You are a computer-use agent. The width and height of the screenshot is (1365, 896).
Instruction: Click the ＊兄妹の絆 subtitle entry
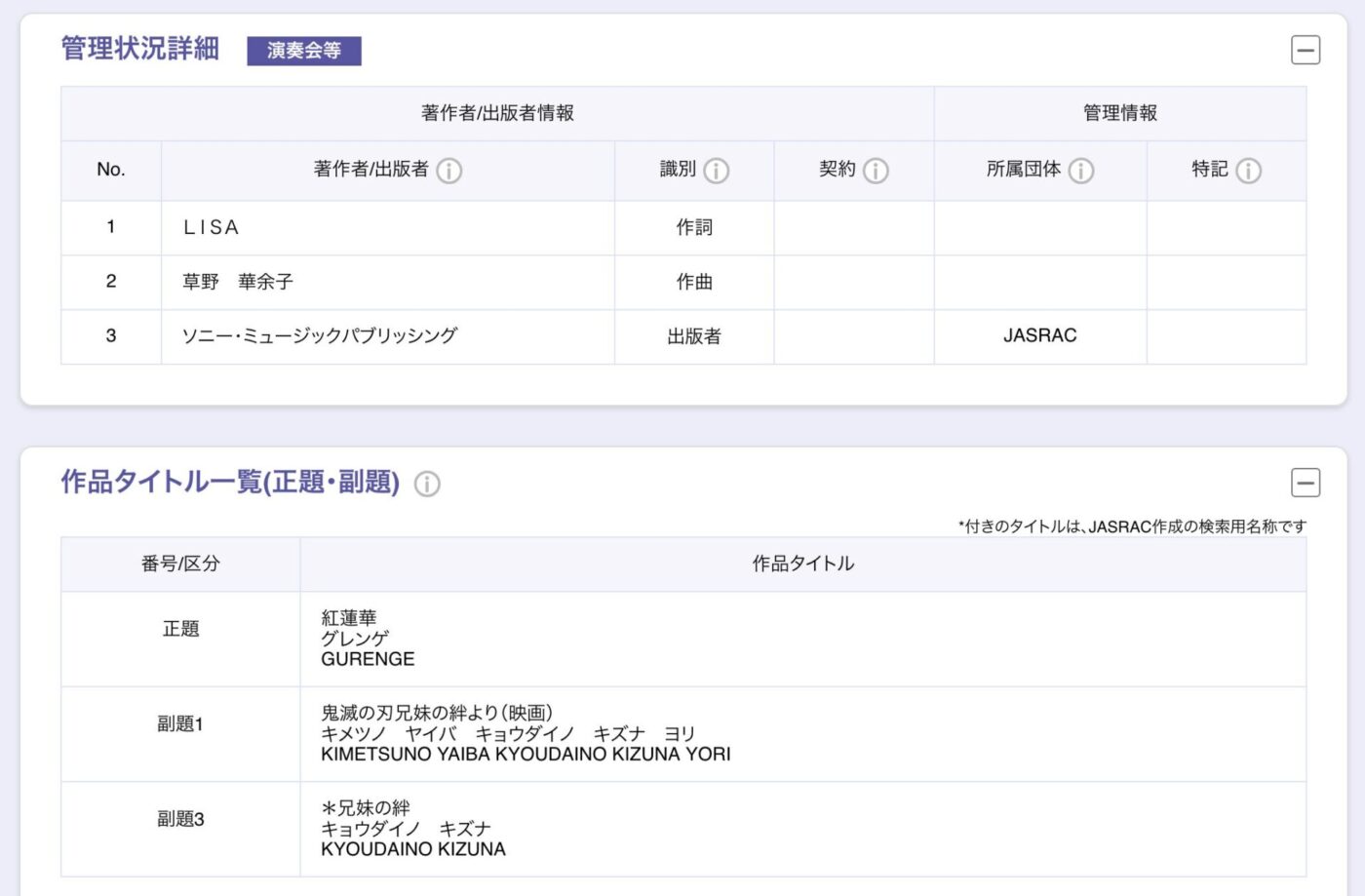[366, 808]
